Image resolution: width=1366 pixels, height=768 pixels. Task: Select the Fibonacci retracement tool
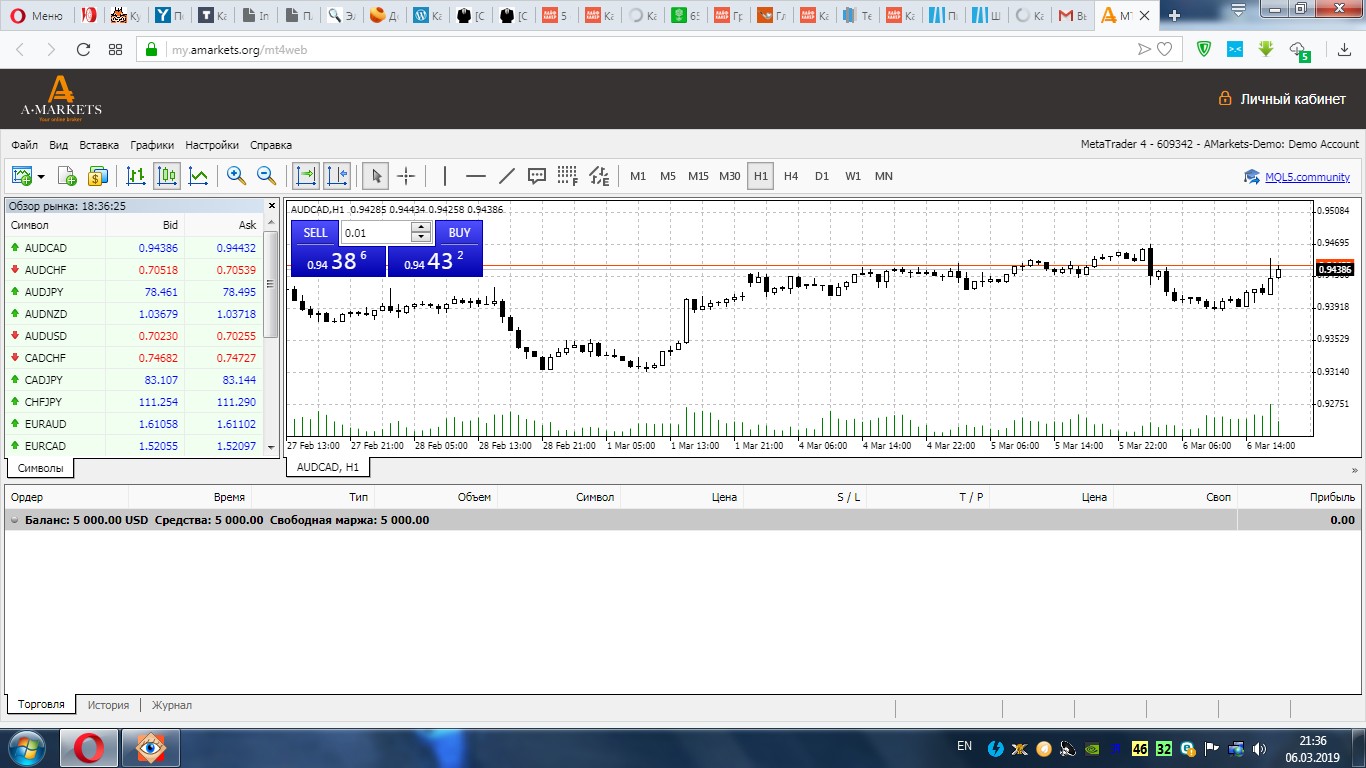[x=568, y=176]
